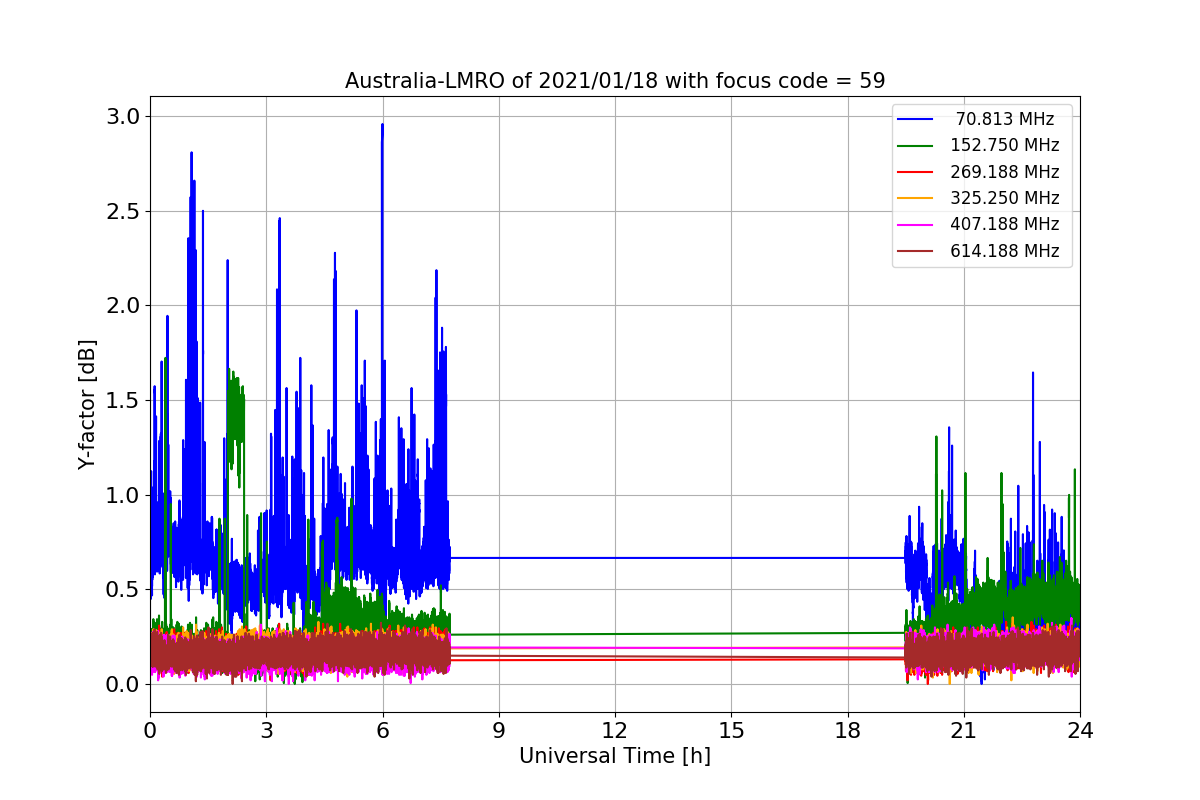Select the 614.188 MHz legend label
Viewport: 1200px width, 800px height.
[1005, 251]
